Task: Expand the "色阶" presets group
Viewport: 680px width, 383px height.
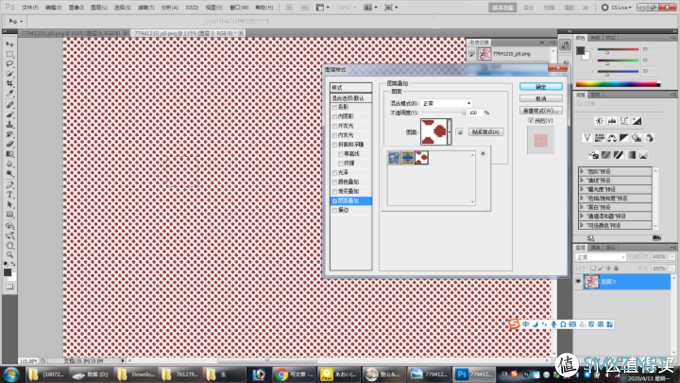Action: click(x=582, y=171)
